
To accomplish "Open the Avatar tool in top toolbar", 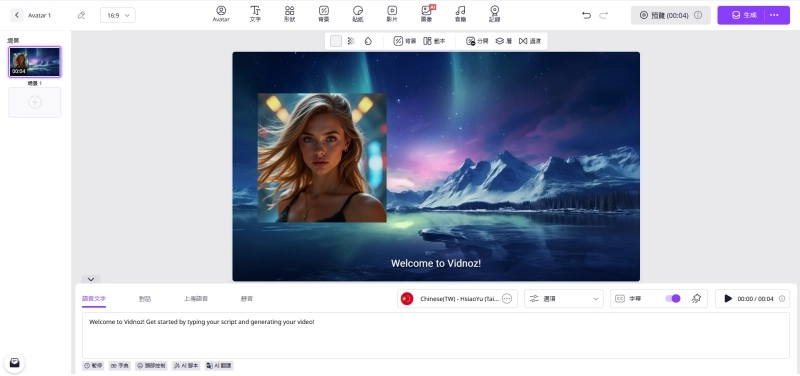I will click(x=221, y=14).
